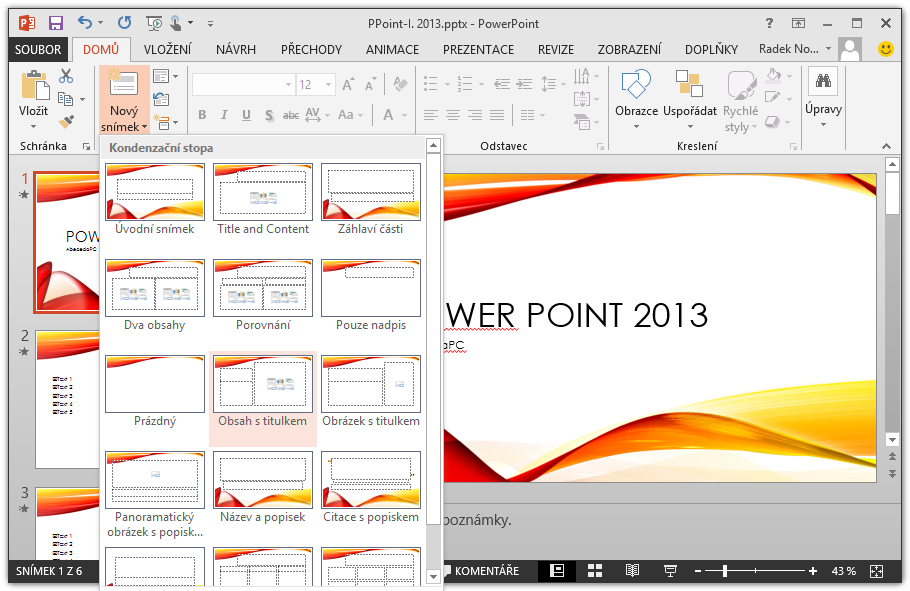Open the SOUBOR file tab
The image size is (910, 591).
[38, 49]
